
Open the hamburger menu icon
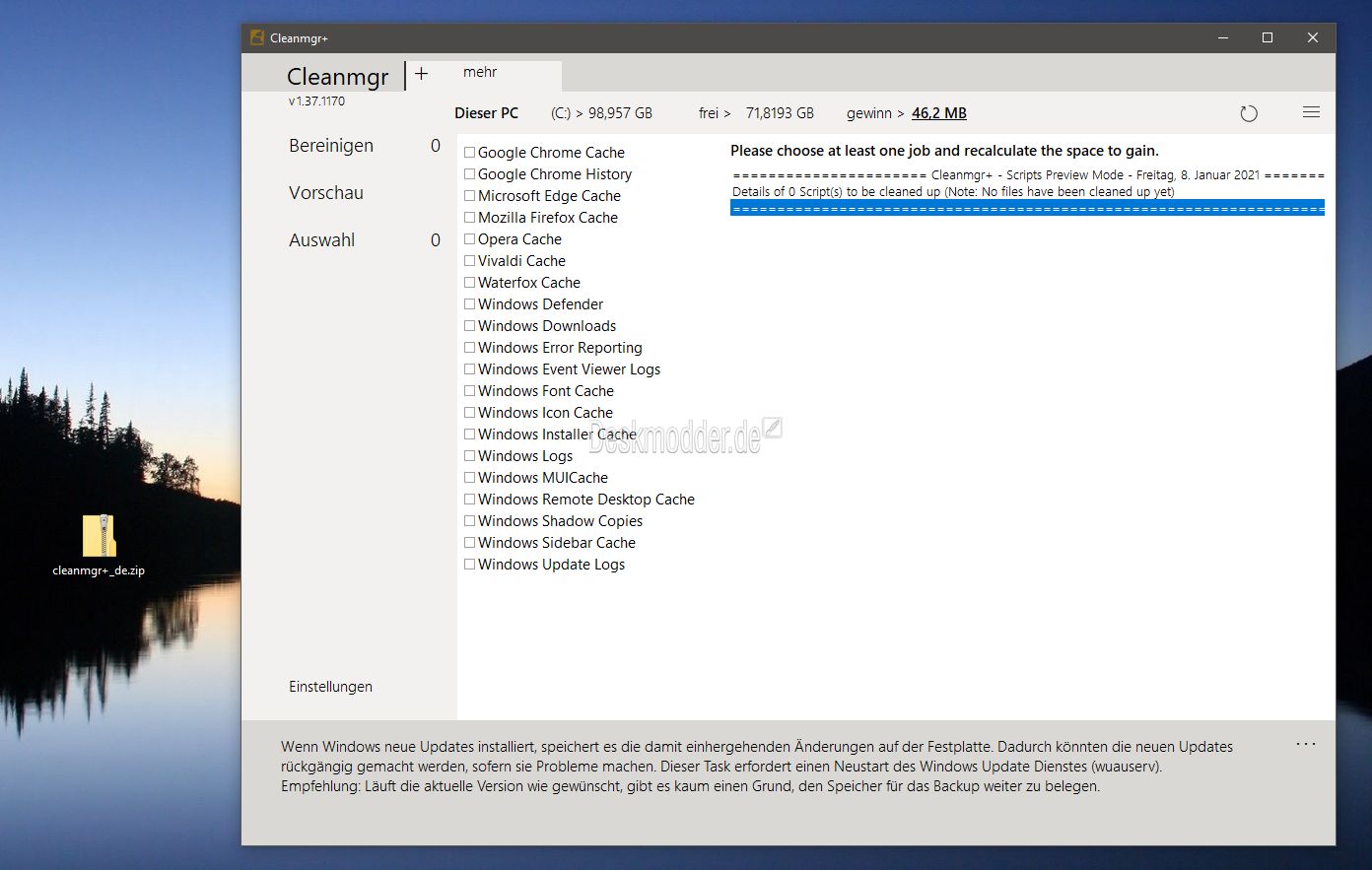click(1311, 112)
